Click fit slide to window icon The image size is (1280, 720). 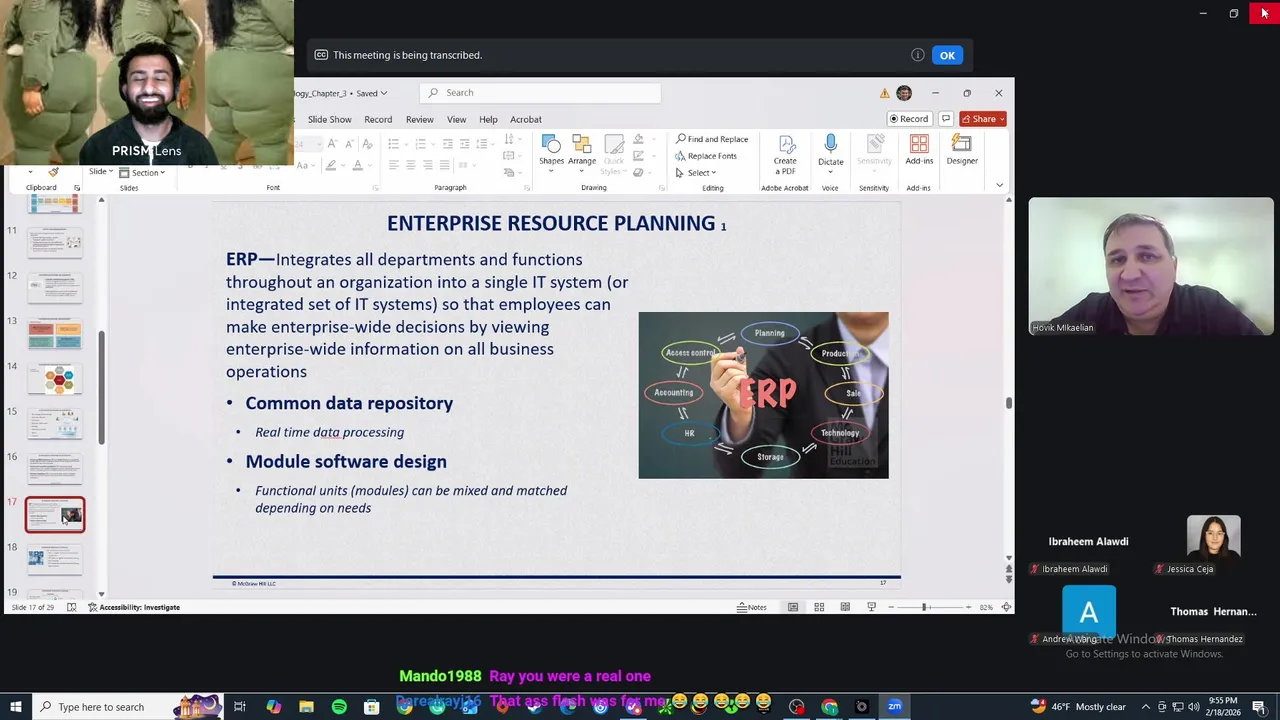pos(1006,607)
